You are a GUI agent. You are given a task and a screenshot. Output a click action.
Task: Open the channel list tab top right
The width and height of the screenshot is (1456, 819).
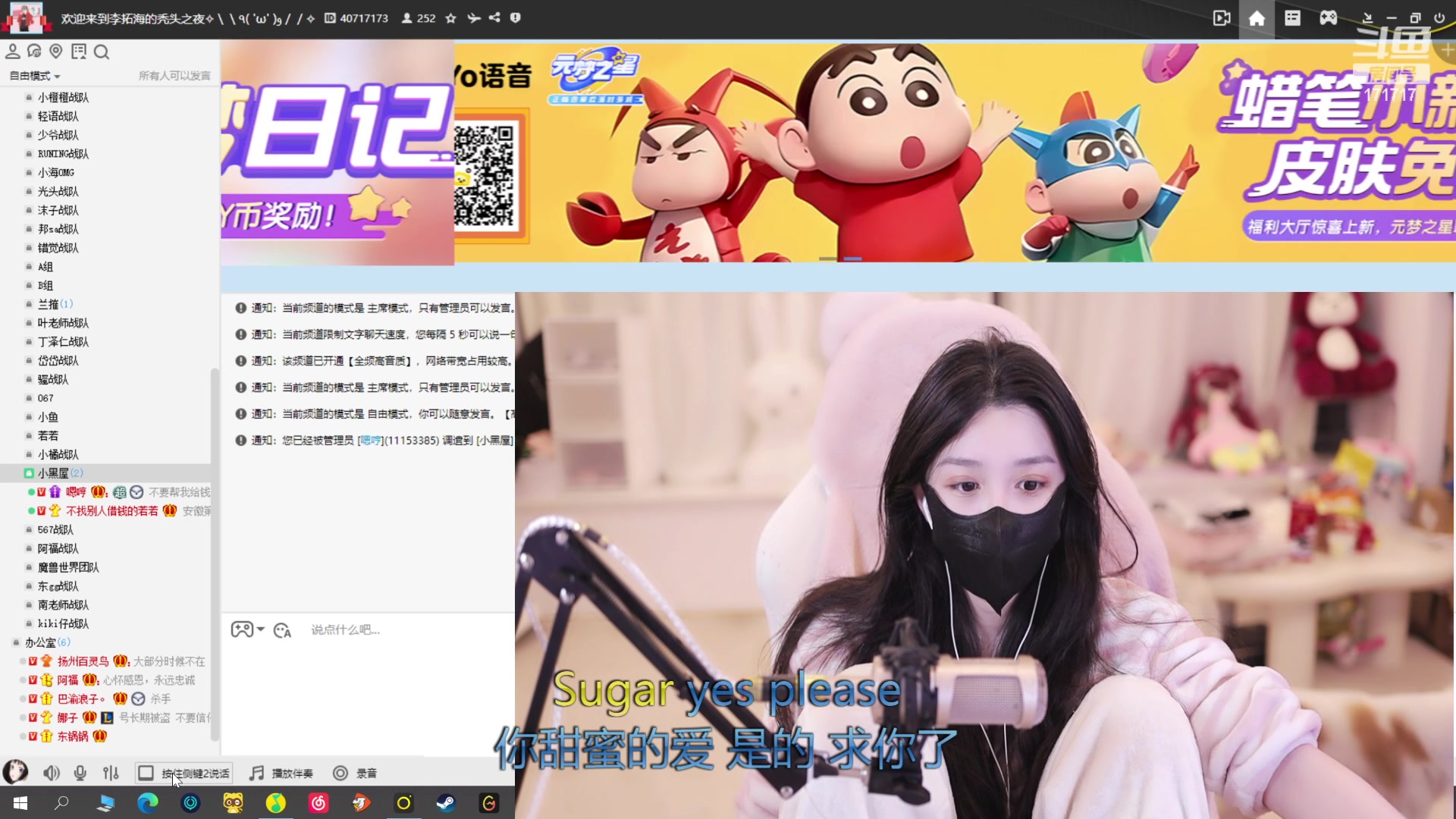click(1292, 17)
